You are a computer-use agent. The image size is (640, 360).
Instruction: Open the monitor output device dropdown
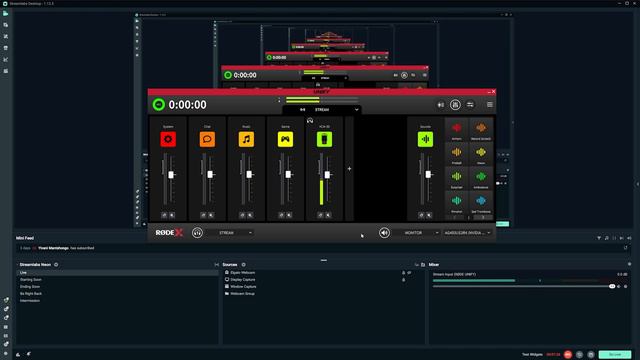click(467, 233)
